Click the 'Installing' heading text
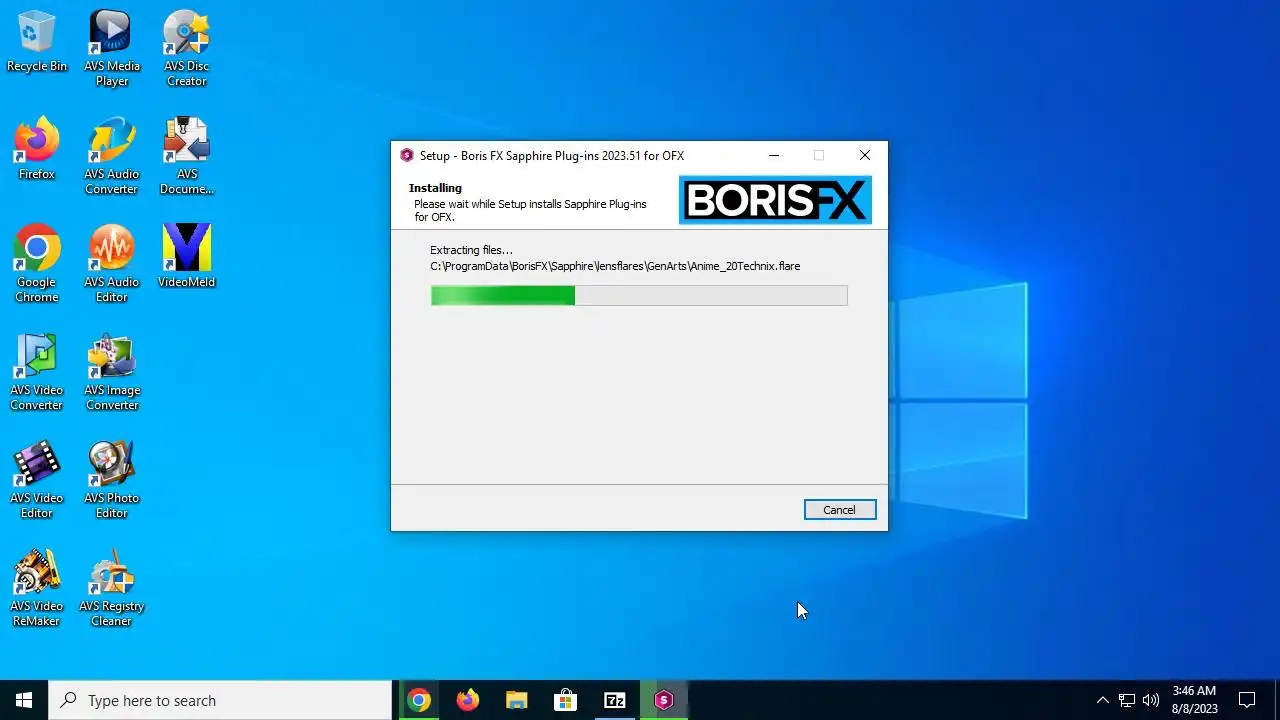 (435, 188)
